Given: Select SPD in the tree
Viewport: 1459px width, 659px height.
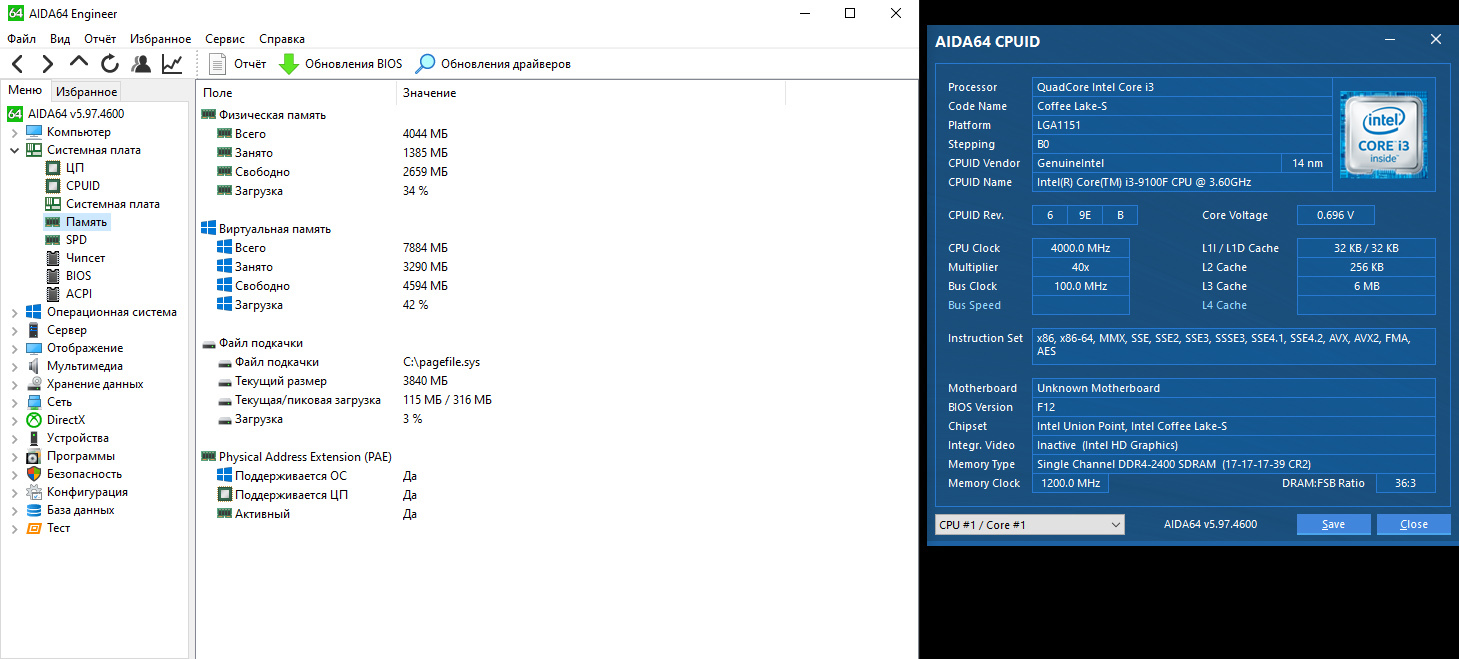Looking at the screenshot, I should pyautogui.click(x=76, y=240).
